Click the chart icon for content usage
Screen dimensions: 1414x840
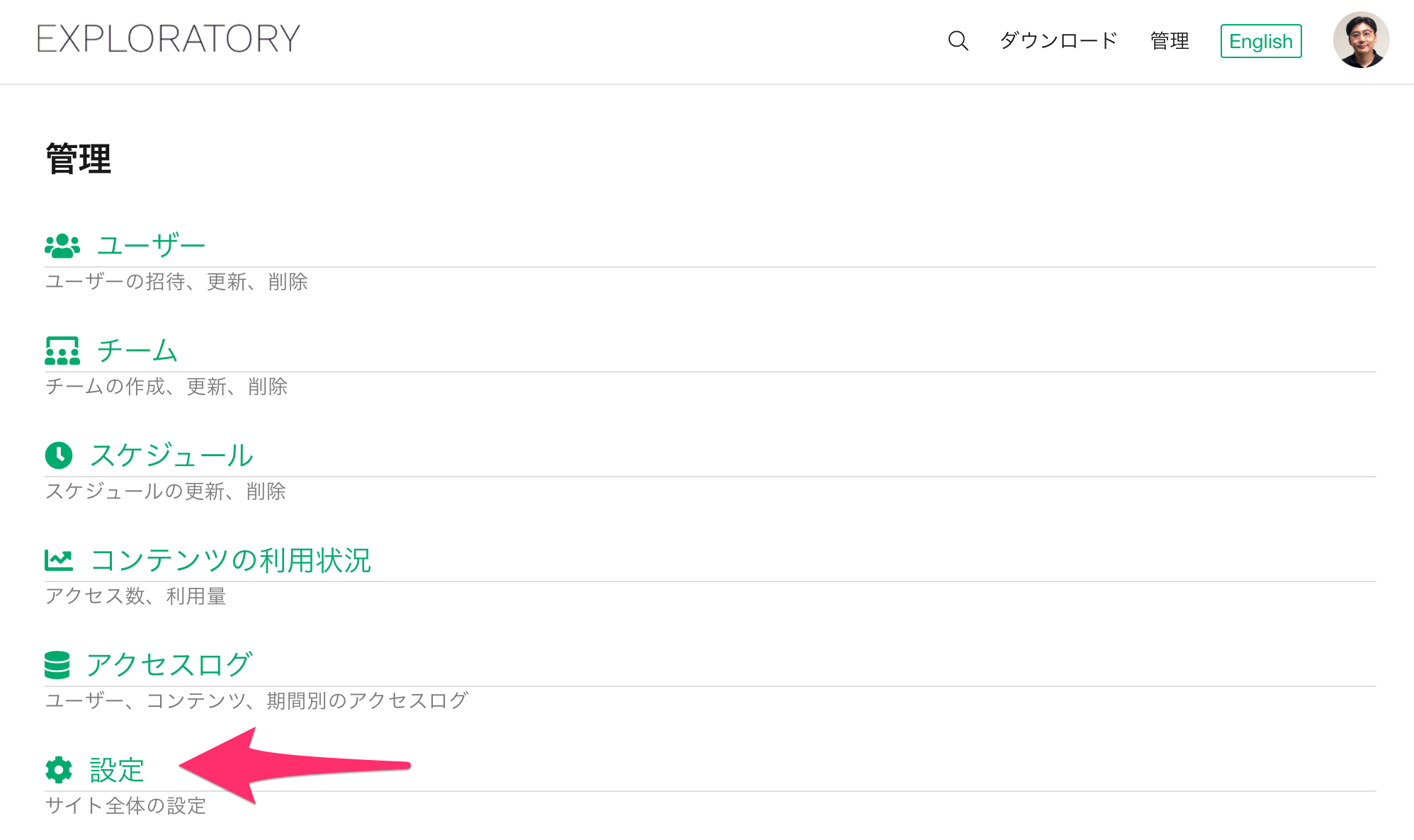tap(59, 560)
